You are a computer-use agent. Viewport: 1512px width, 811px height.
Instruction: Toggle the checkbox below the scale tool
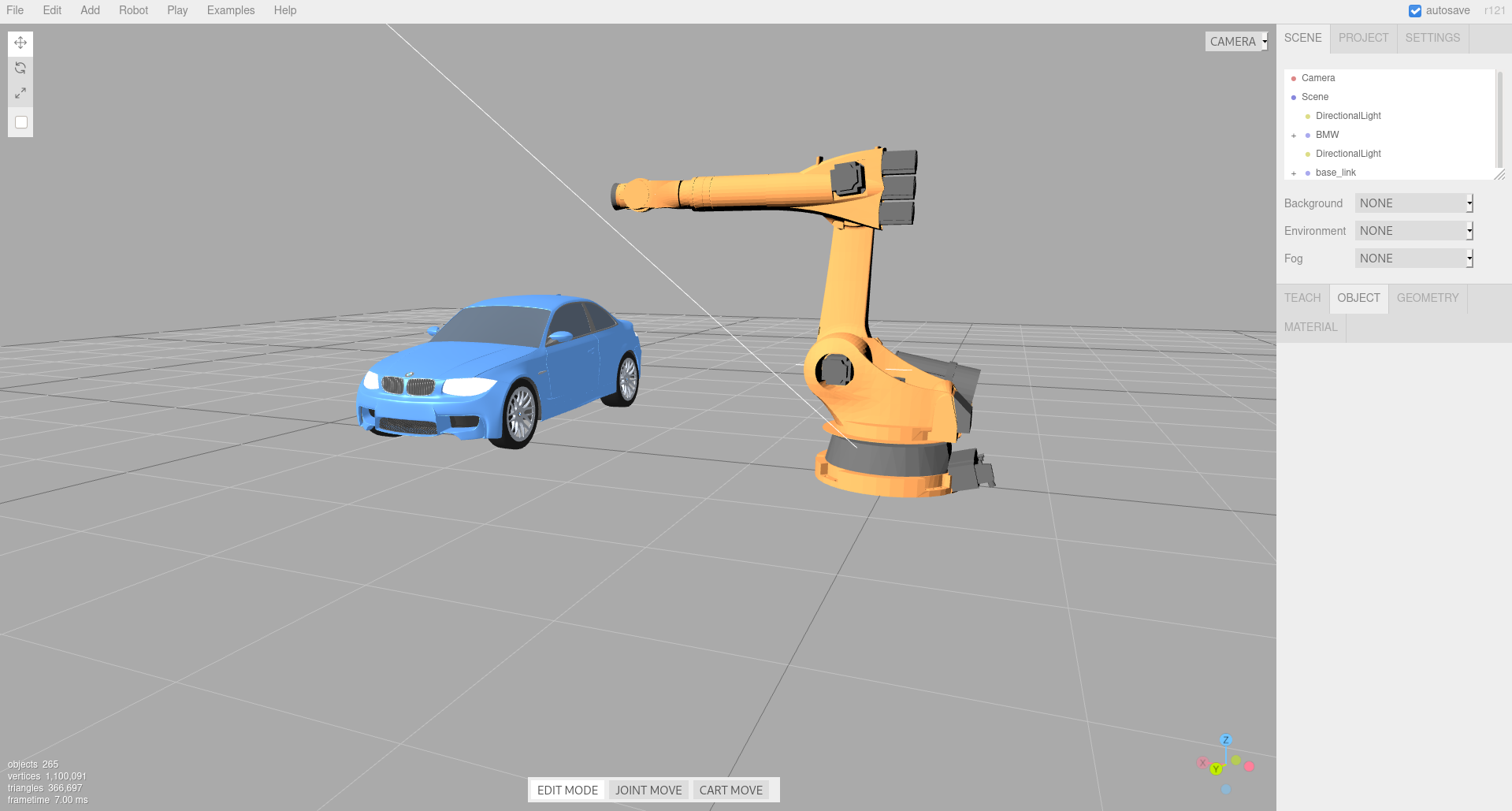point(21,122)
